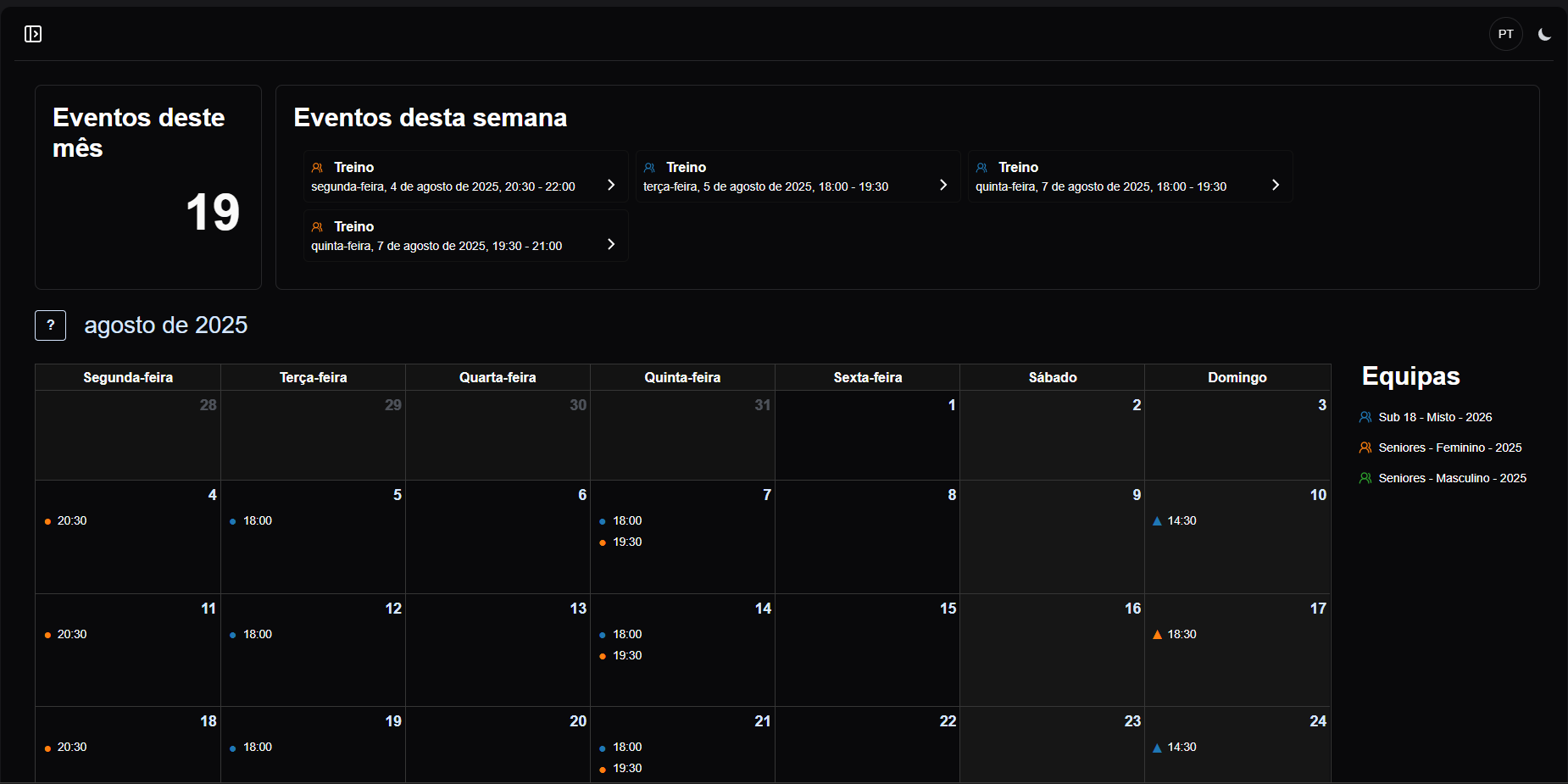This screenshot has height=784, width=1568.
Task: Open the PT language selector
Action: 1505,35
